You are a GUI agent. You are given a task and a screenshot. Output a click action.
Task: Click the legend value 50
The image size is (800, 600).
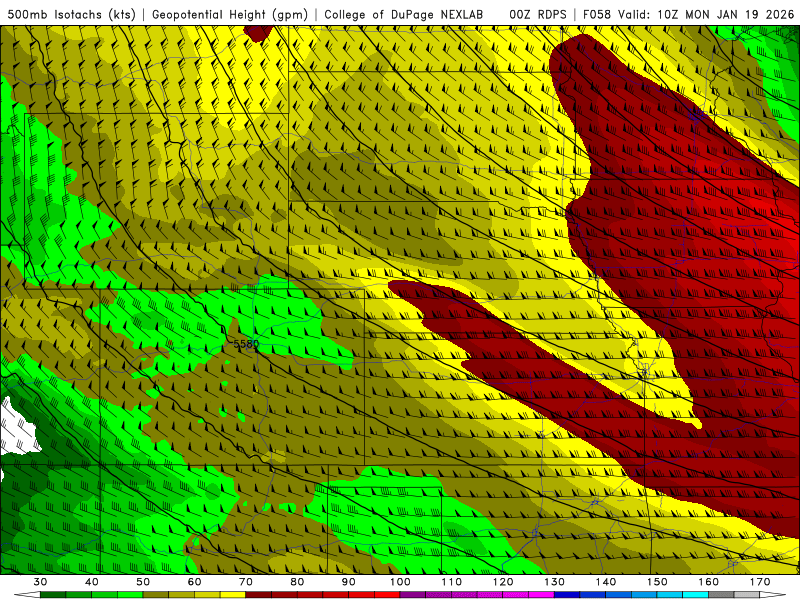click(x=143, y=582)
